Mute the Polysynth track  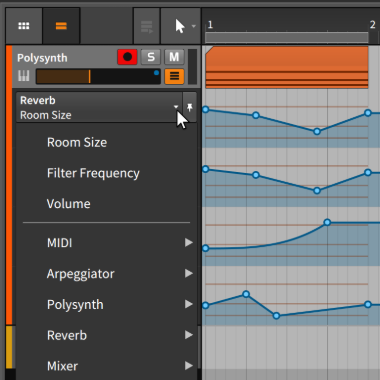pyautogui.click(x=174, y=57)
